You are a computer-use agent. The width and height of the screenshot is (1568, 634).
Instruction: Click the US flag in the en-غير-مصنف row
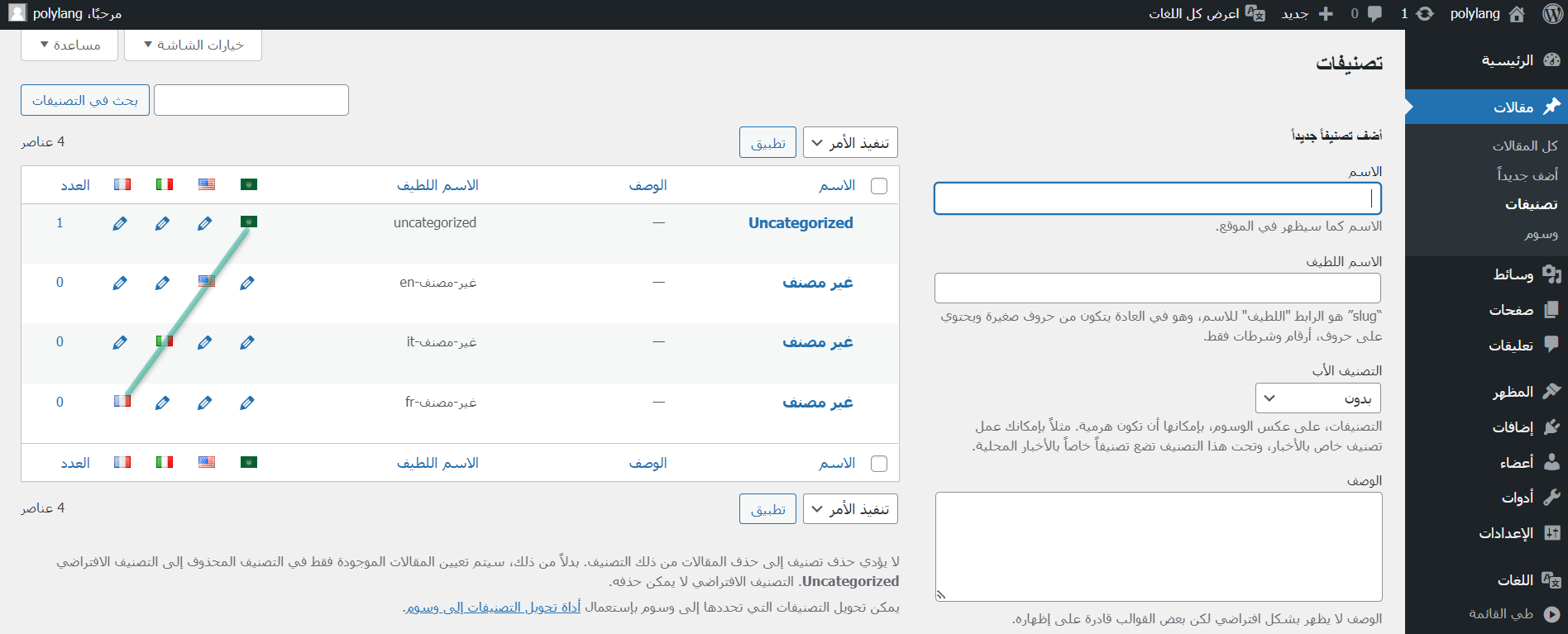[207, 282]
